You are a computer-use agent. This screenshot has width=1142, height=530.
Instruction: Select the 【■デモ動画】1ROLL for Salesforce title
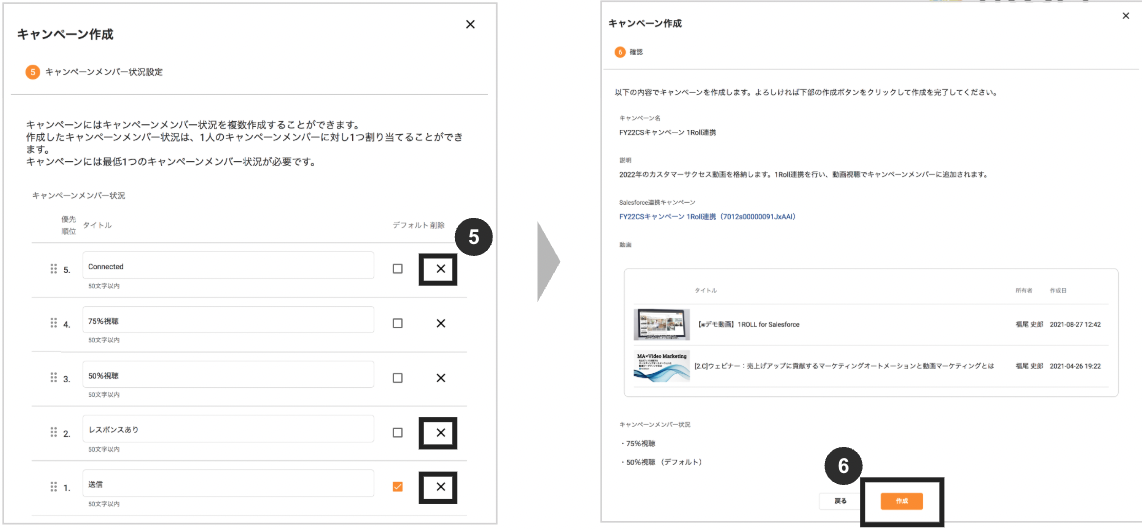747,324
